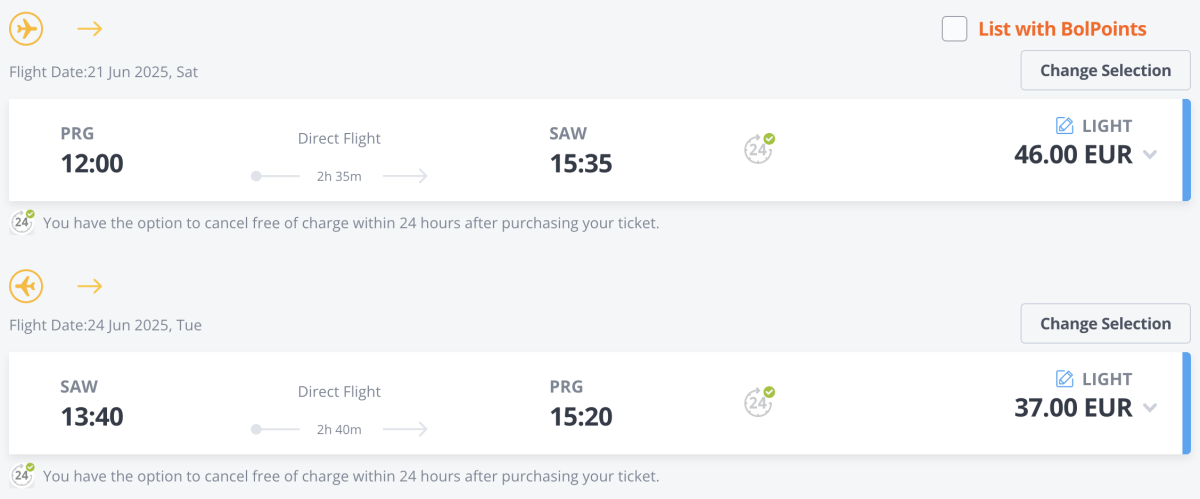Click the outbound flight plane icon
The image size is (1200, 499).
click(26, 29)
